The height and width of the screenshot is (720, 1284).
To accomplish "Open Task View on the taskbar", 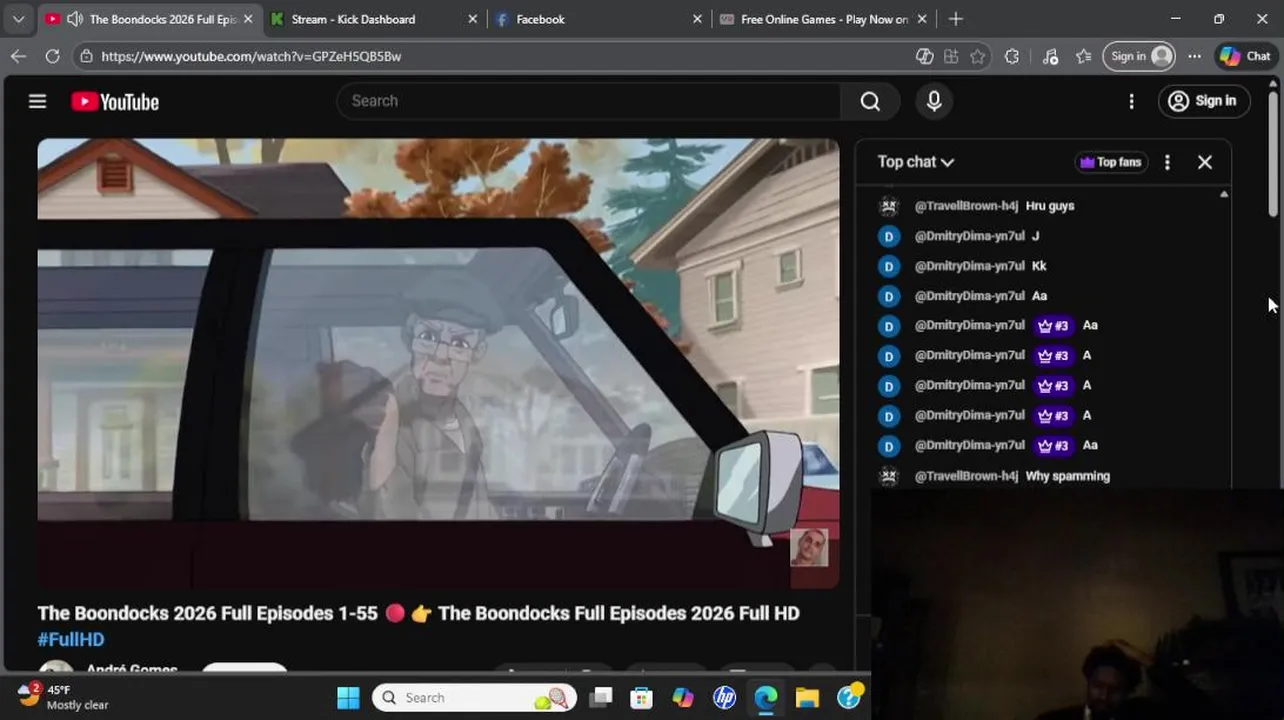I will click(600, 698).
